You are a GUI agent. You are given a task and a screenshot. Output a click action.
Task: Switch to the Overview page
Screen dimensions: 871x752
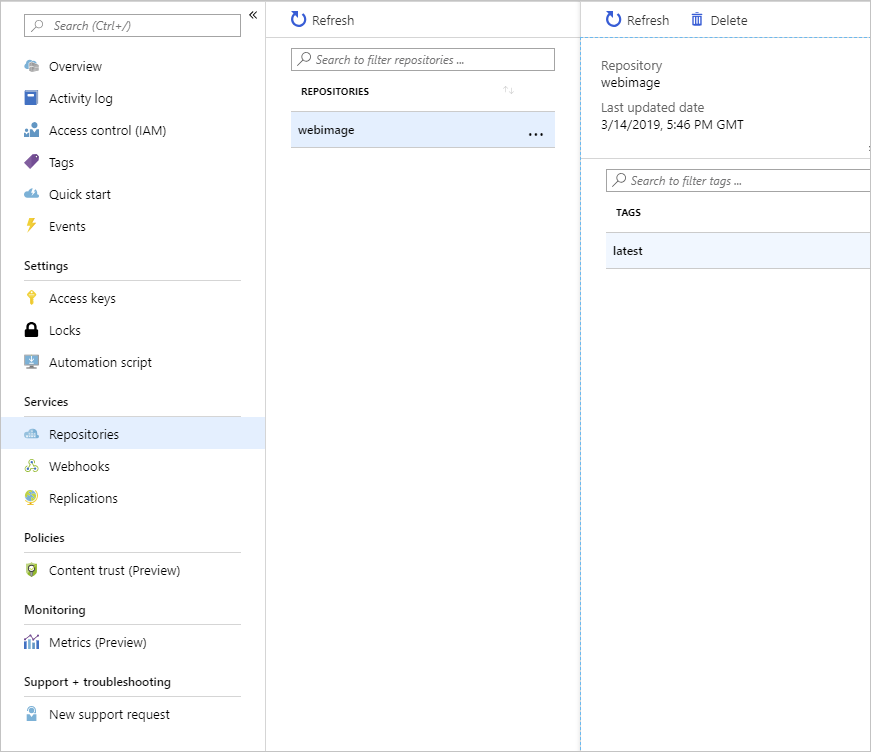[75, 66]
